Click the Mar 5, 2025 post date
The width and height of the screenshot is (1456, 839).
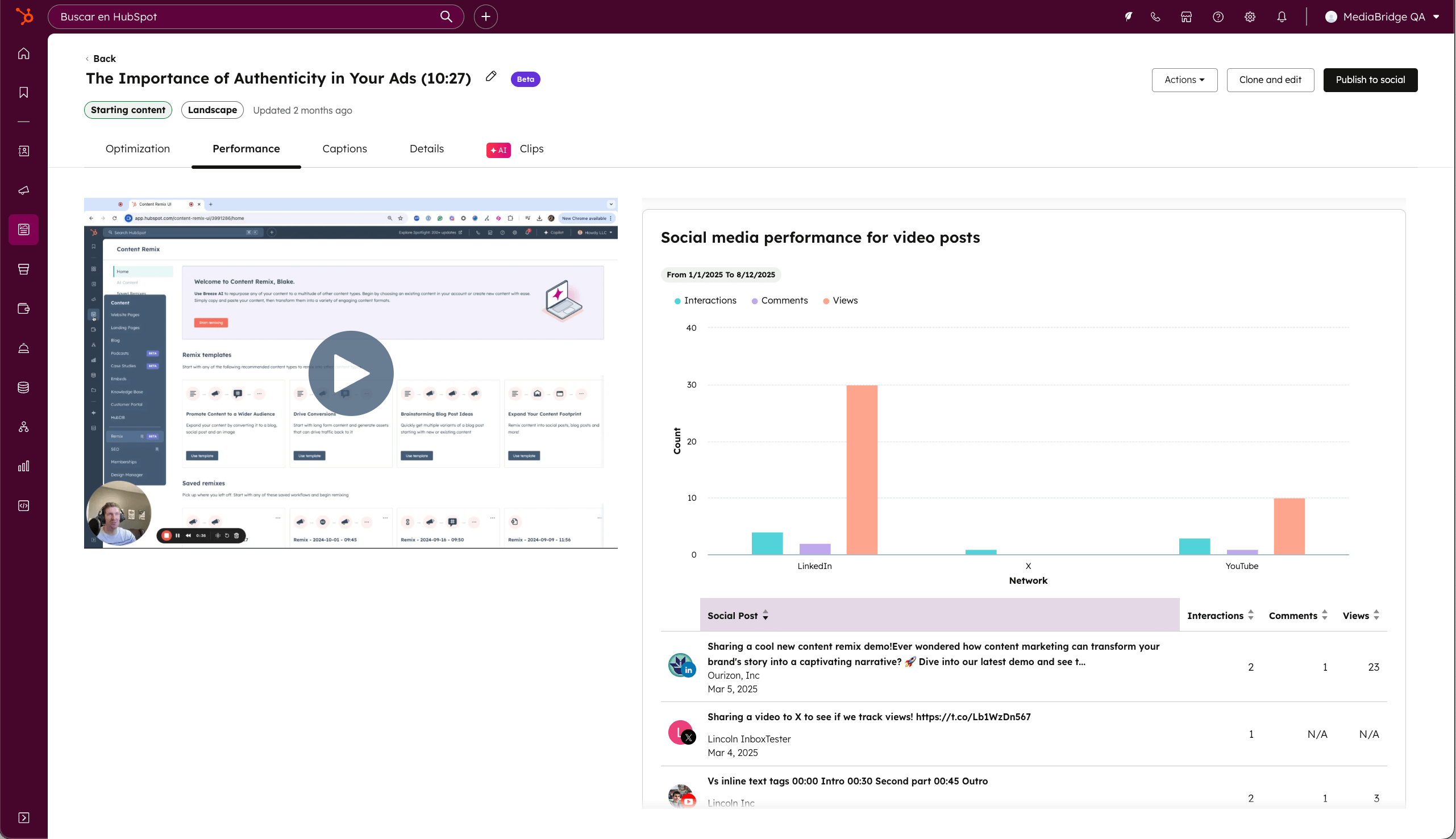(x=733, y=689)
